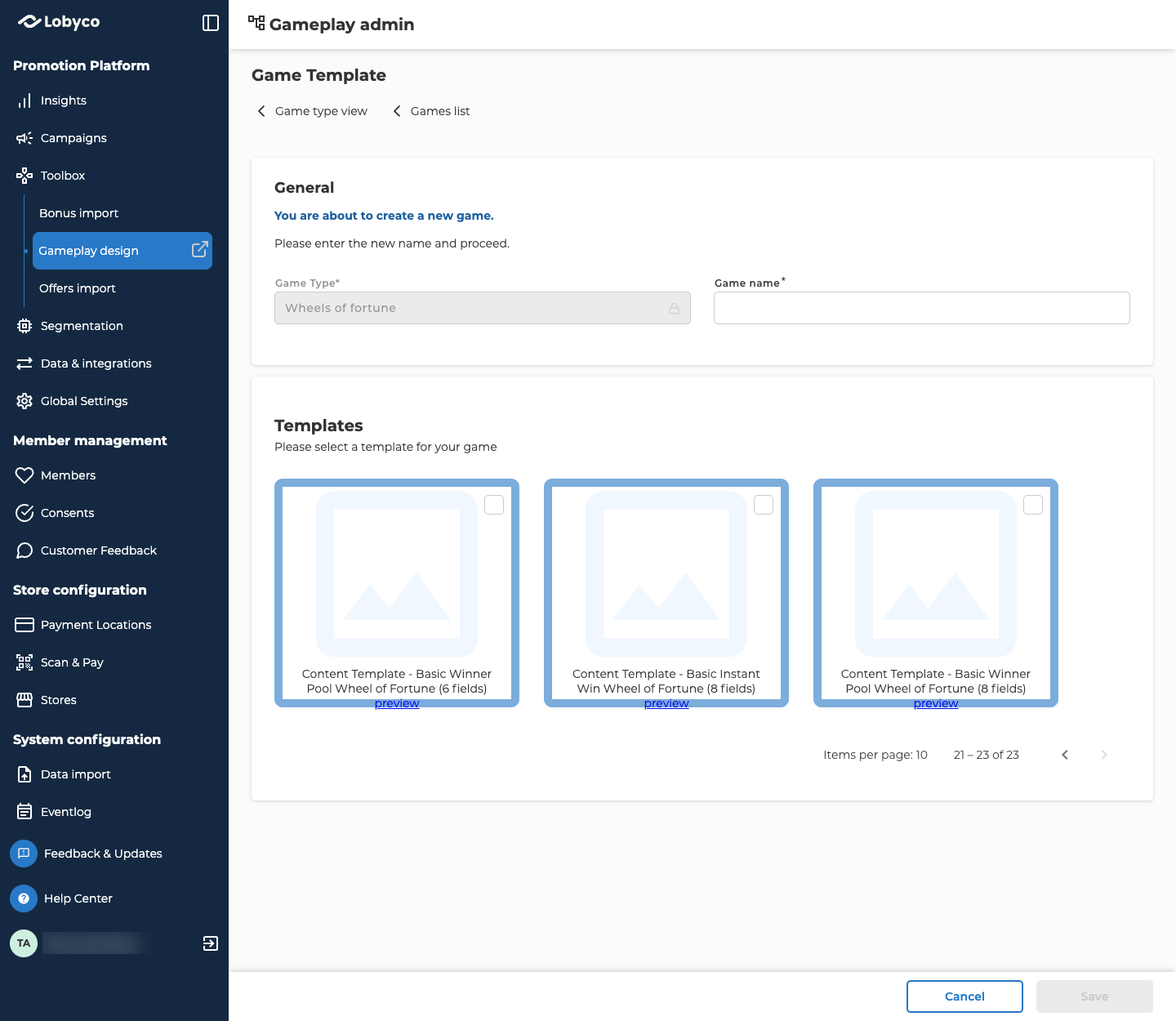The height and width of the screenshot is (1021, 1176).
Task: Open Offers import submenu item
Action: (x=78, y=288)
